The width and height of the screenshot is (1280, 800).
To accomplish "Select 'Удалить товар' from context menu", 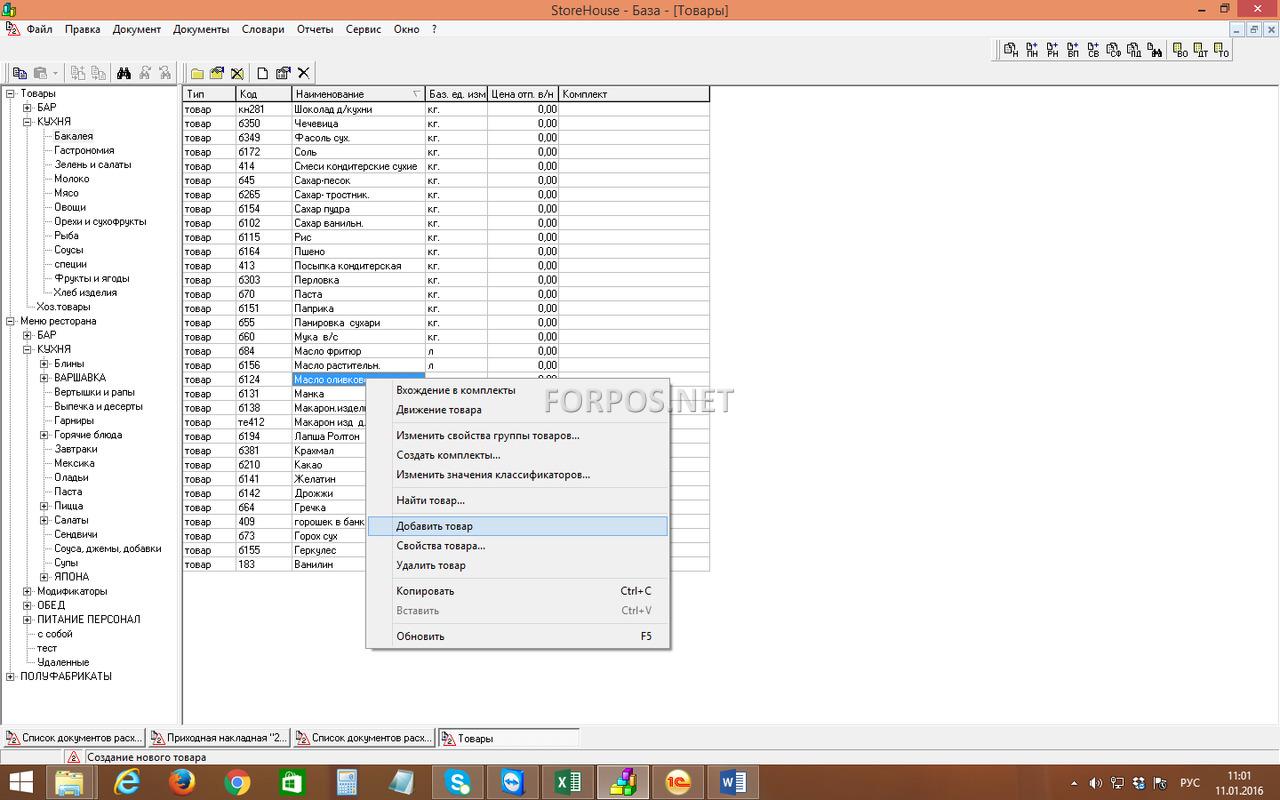I will 430,566.
